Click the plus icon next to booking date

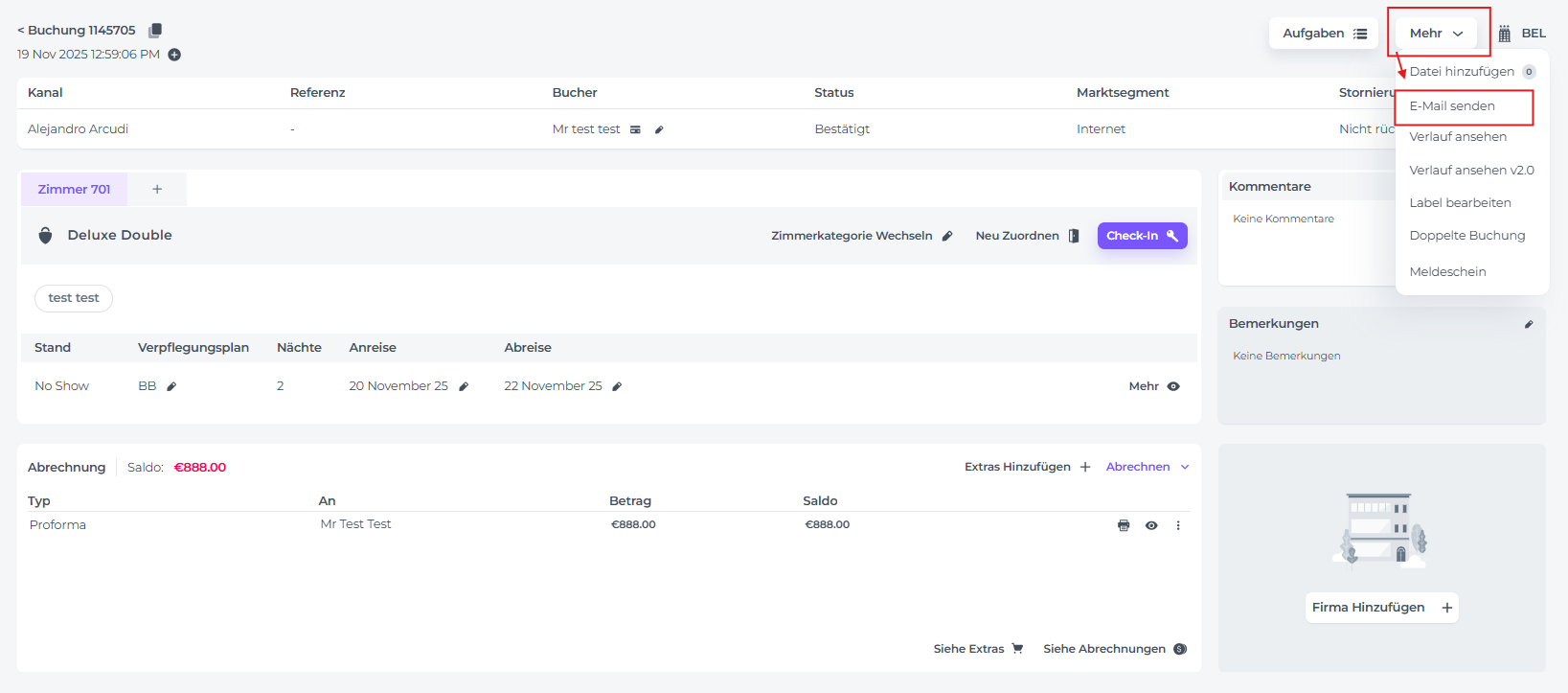174,55
